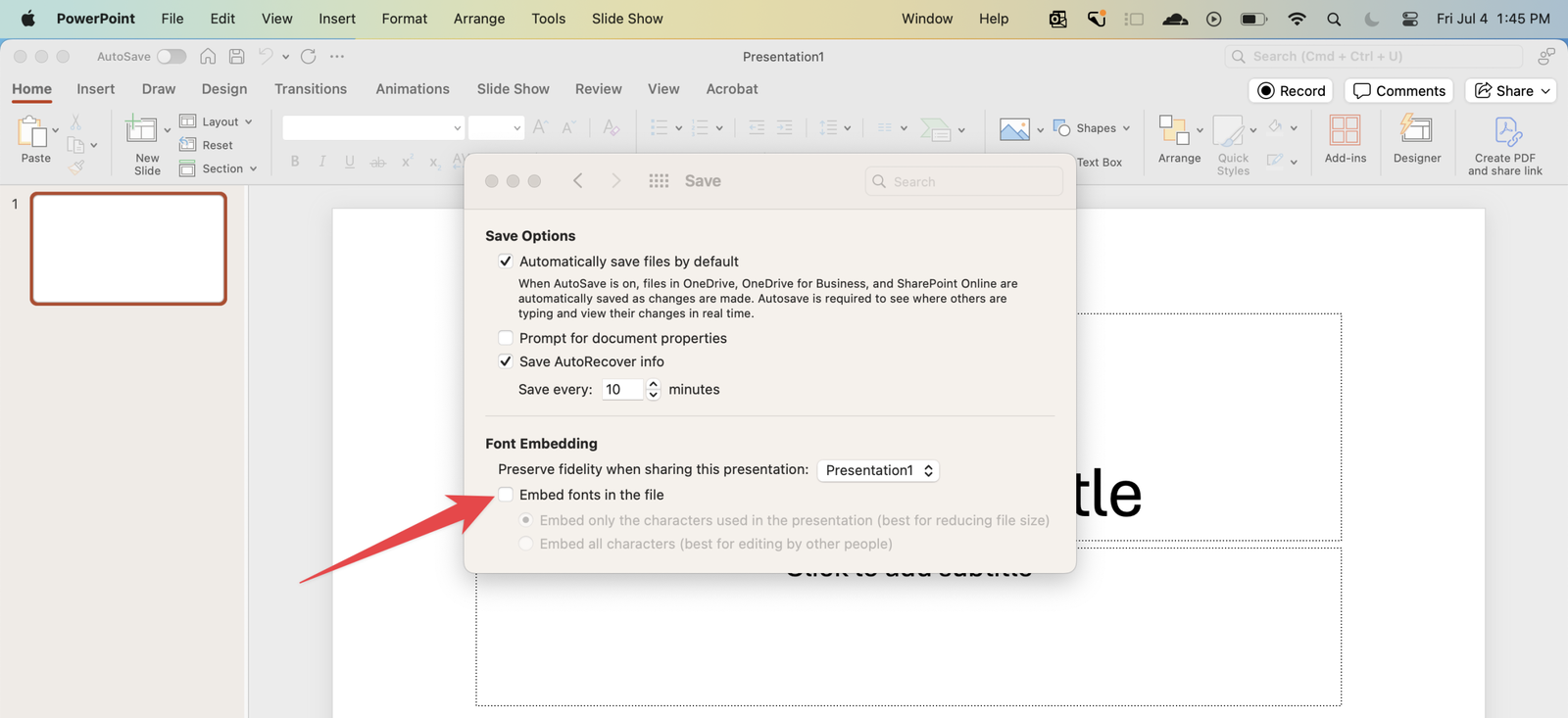Open the Designer icon
1568x718 pixels.
click(1416, 129)
